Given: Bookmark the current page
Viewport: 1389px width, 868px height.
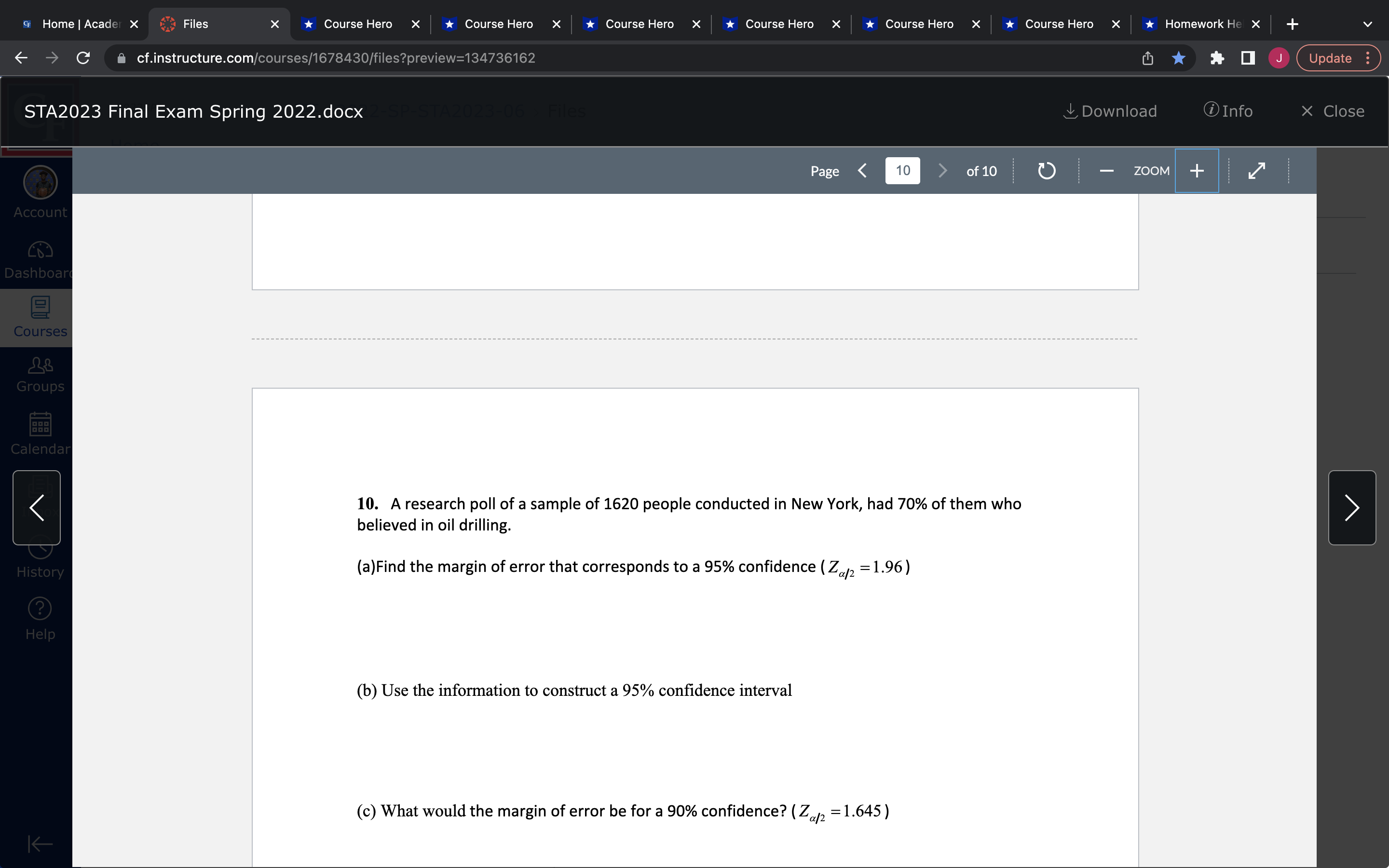Looking at the screenshot, I should click(1178, 57).
